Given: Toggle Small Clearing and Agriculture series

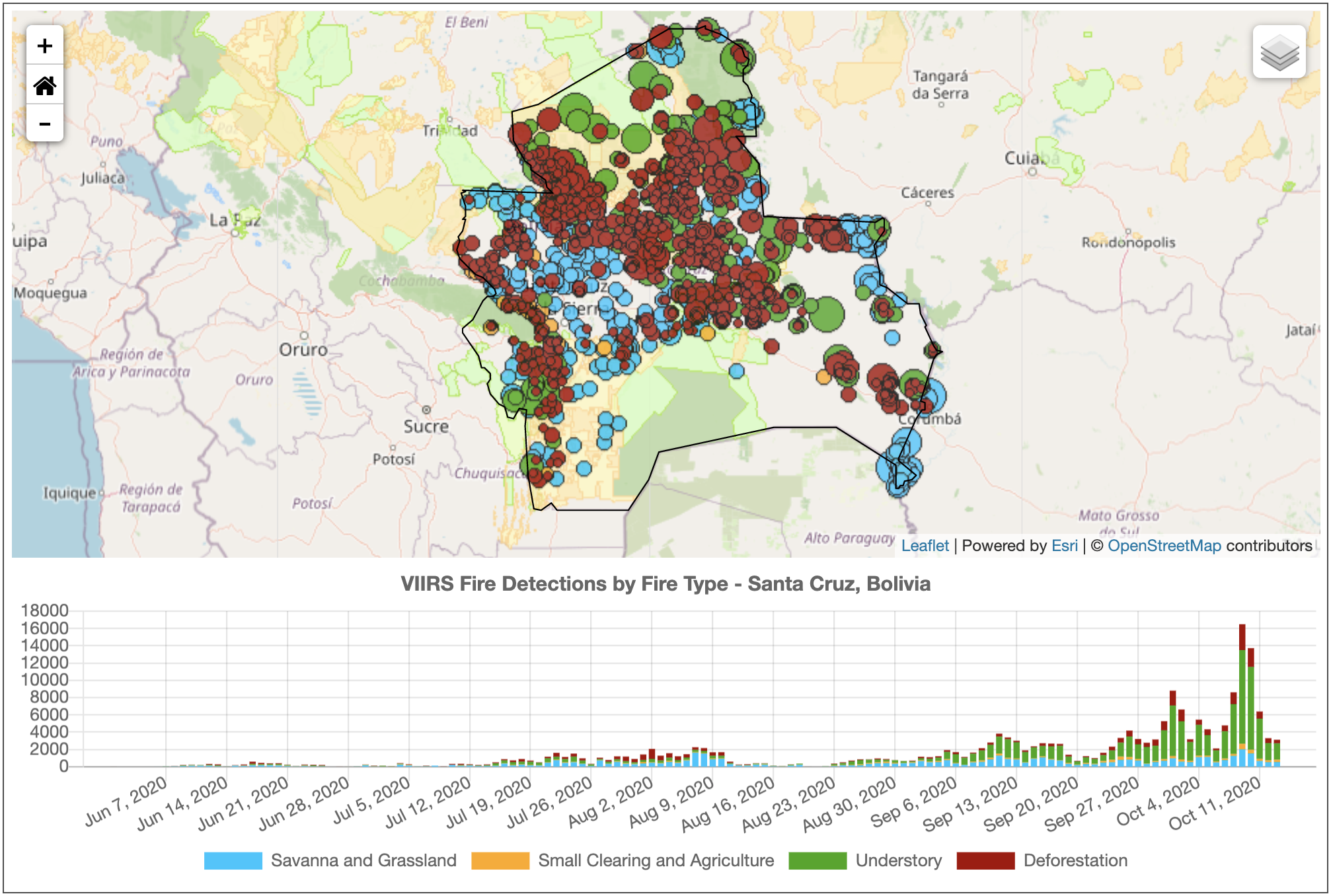Looking at the screenshot, I should tap(656, 860).
